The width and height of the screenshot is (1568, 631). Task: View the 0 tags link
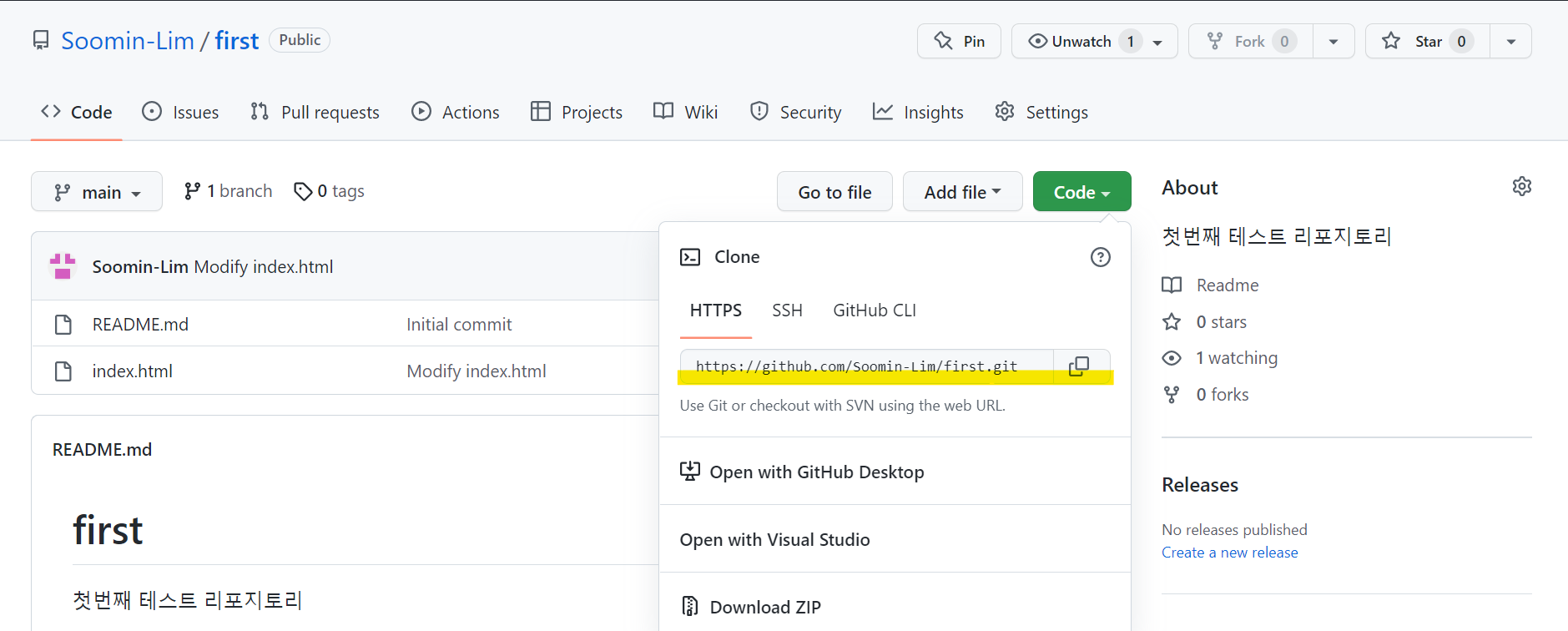[x=329, y=191]
